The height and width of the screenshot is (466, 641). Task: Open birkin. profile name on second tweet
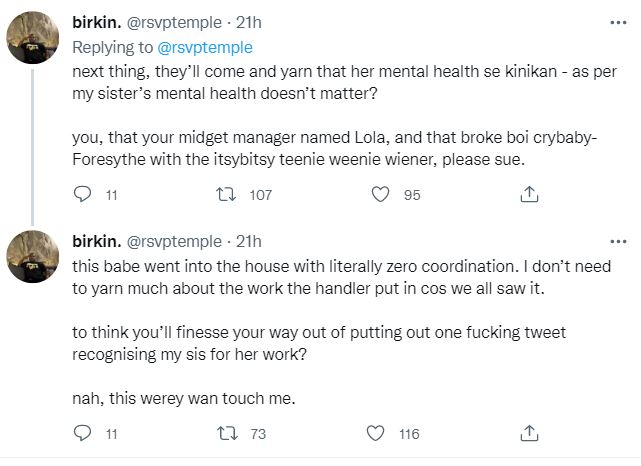[x=99, y=241]
